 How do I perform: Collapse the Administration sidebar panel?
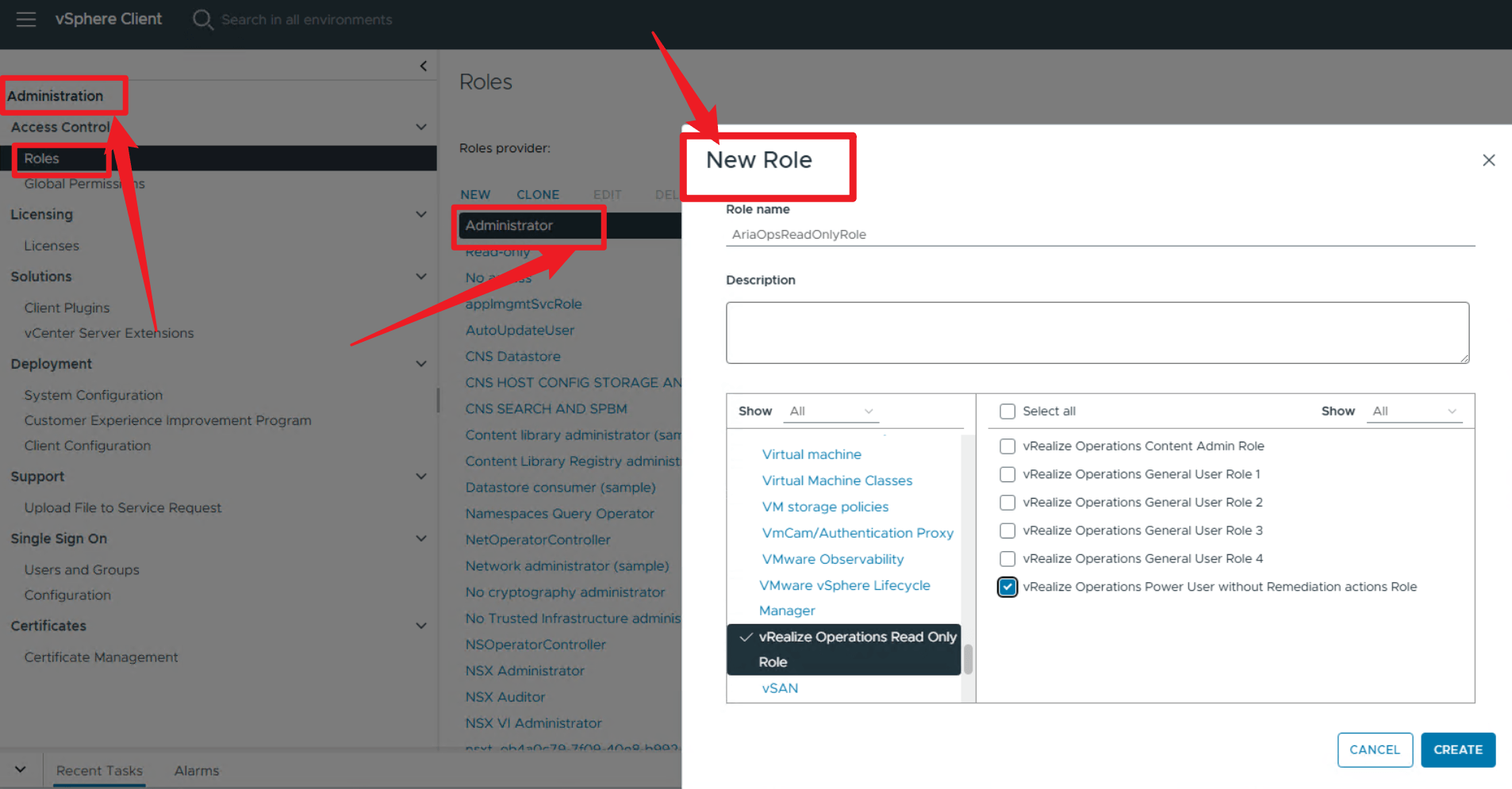tap(424, 66)
